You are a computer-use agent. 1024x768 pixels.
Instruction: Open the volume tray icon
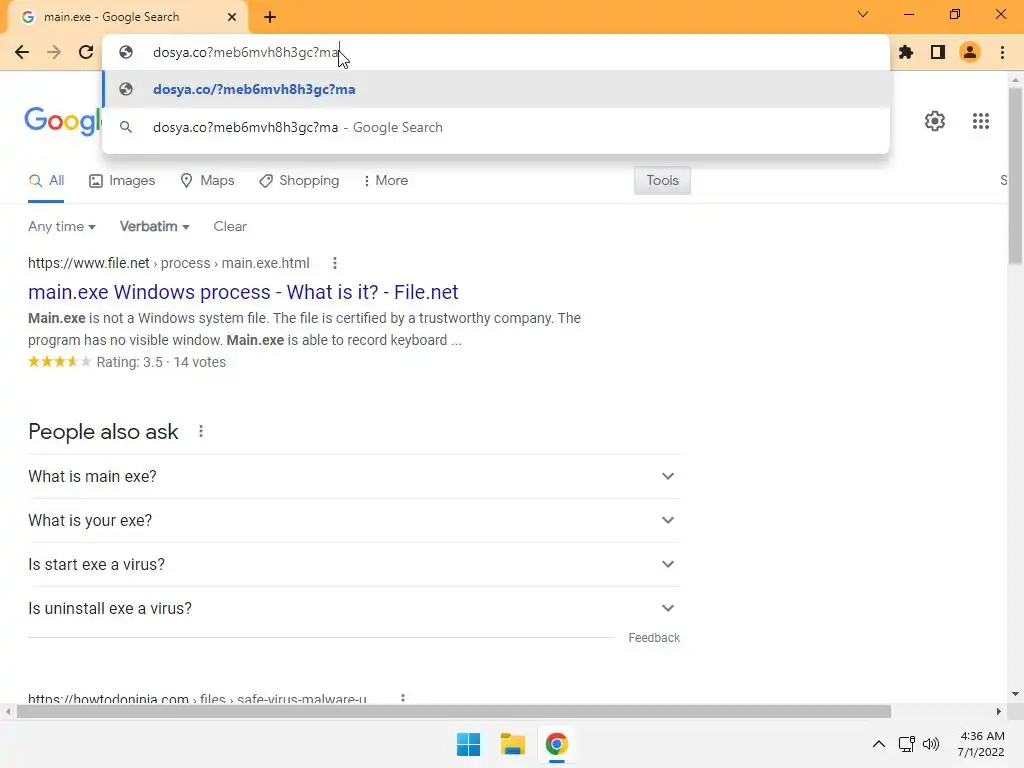pos(931,744)
